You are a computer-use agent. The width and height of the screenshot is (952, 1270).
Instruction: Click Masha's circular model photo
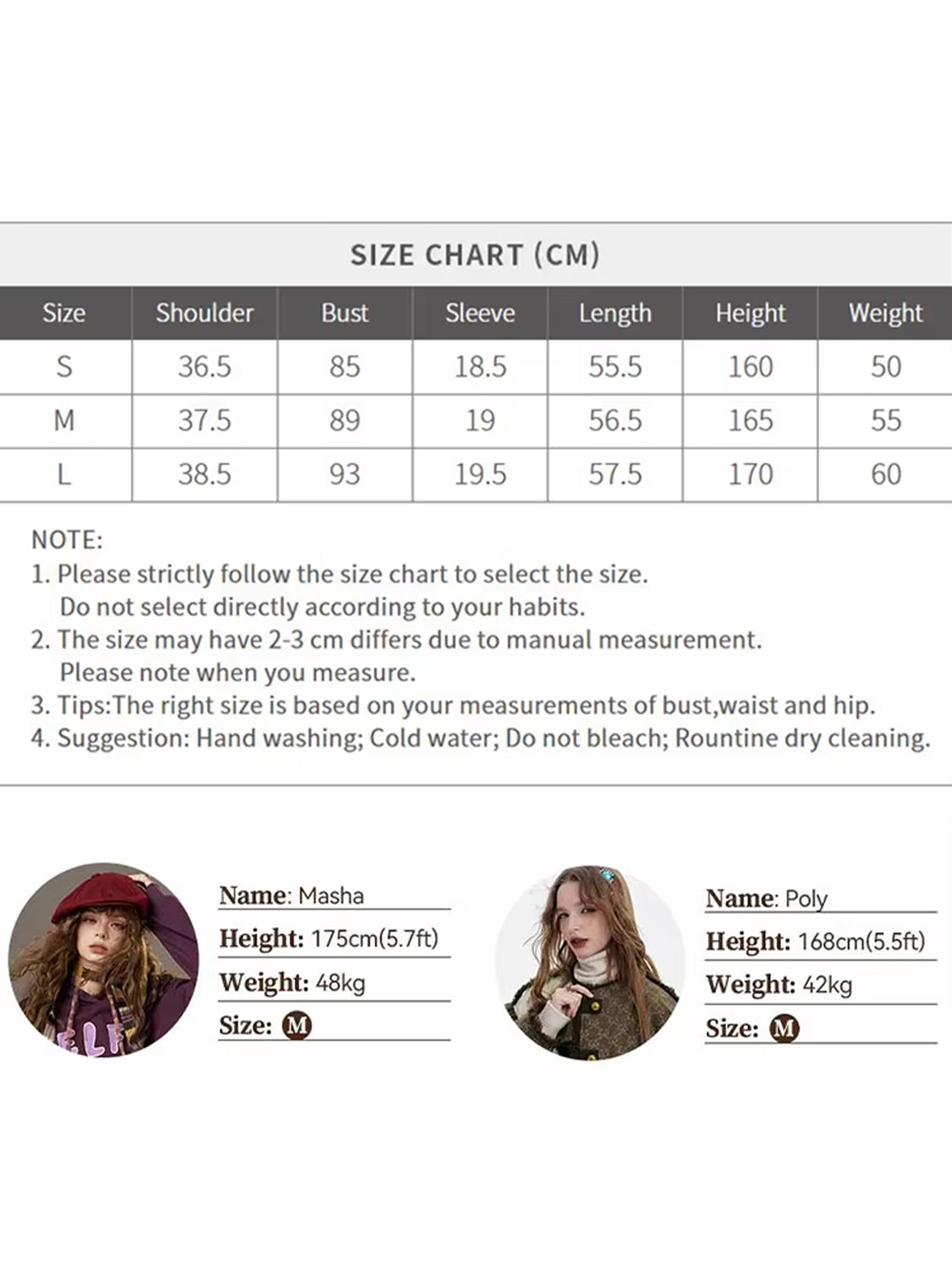[x=103, y=960]
